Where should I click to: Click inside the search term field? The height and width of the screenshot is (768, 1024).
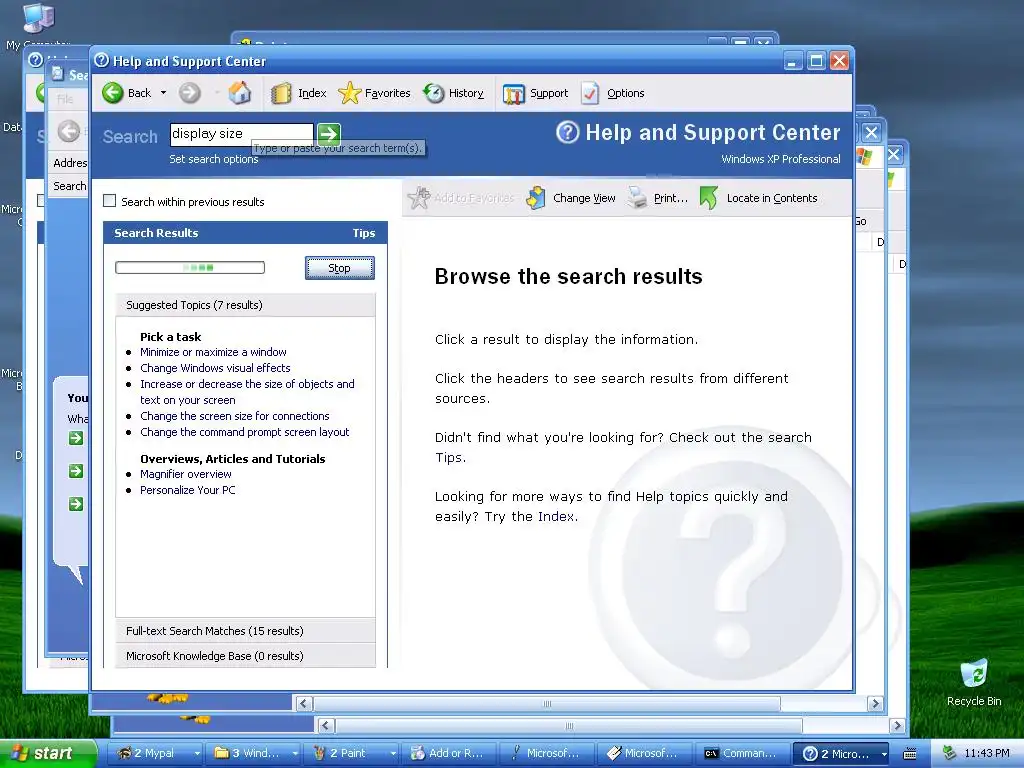pyautogui.click(x=242, y=134)
